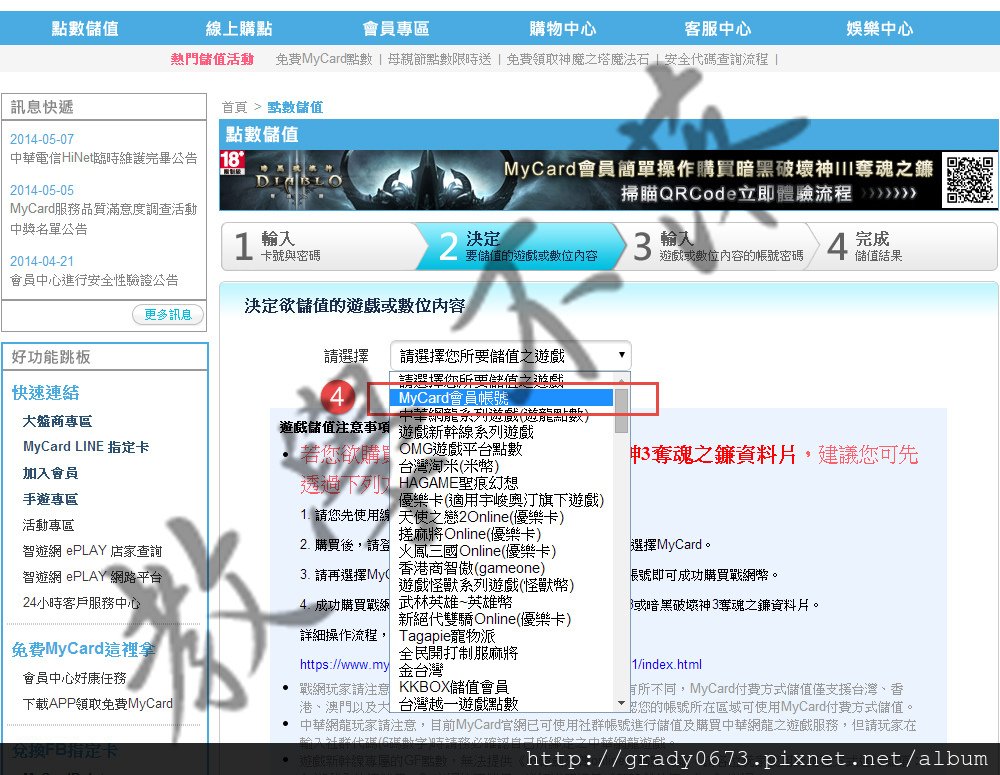Choose 台灣淘米(米幣) option
Screen dimensions: 1000x775
click(502, 466)
